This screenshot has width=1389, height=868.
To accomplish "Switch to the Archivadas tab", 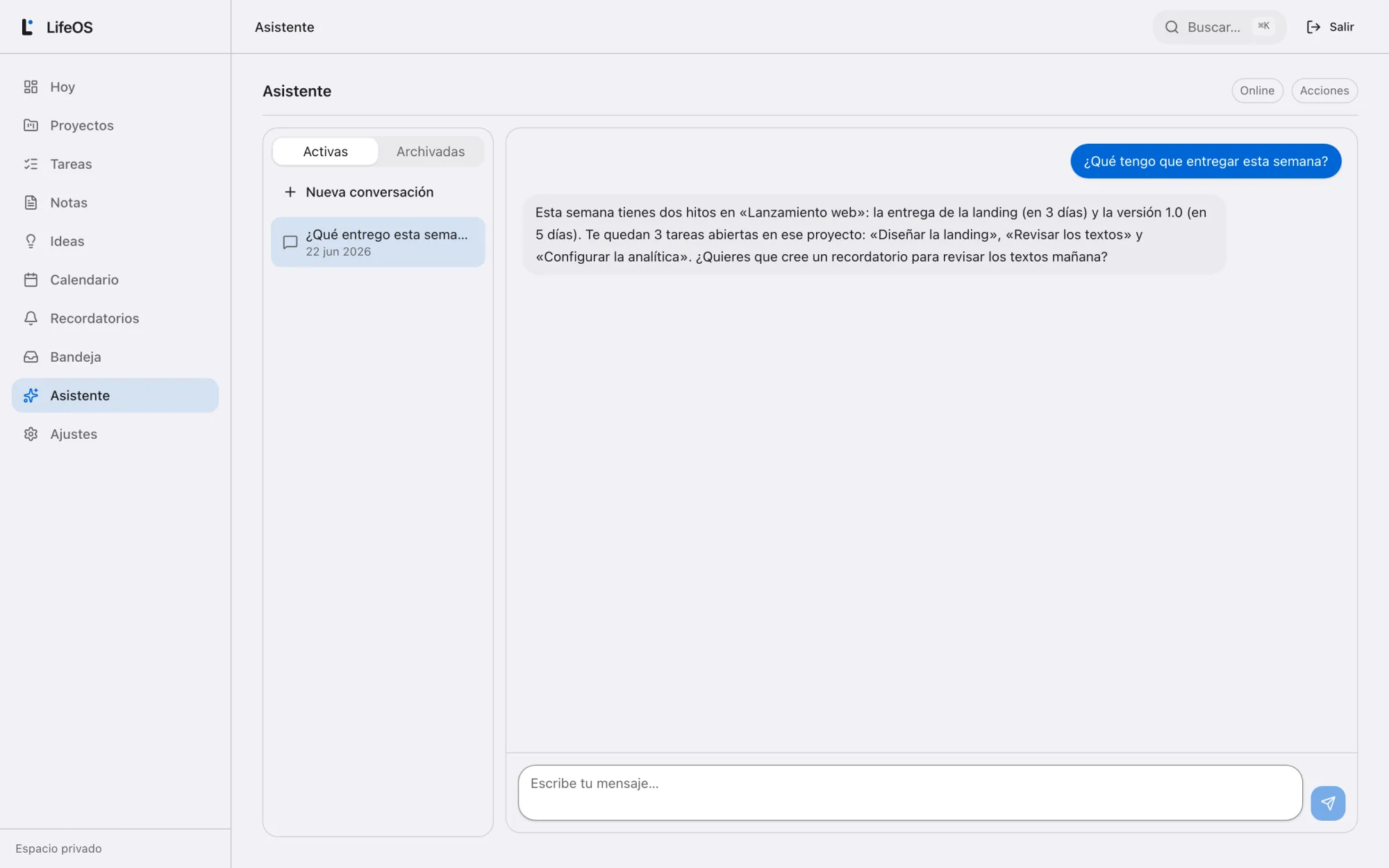I will click(431, 151).
